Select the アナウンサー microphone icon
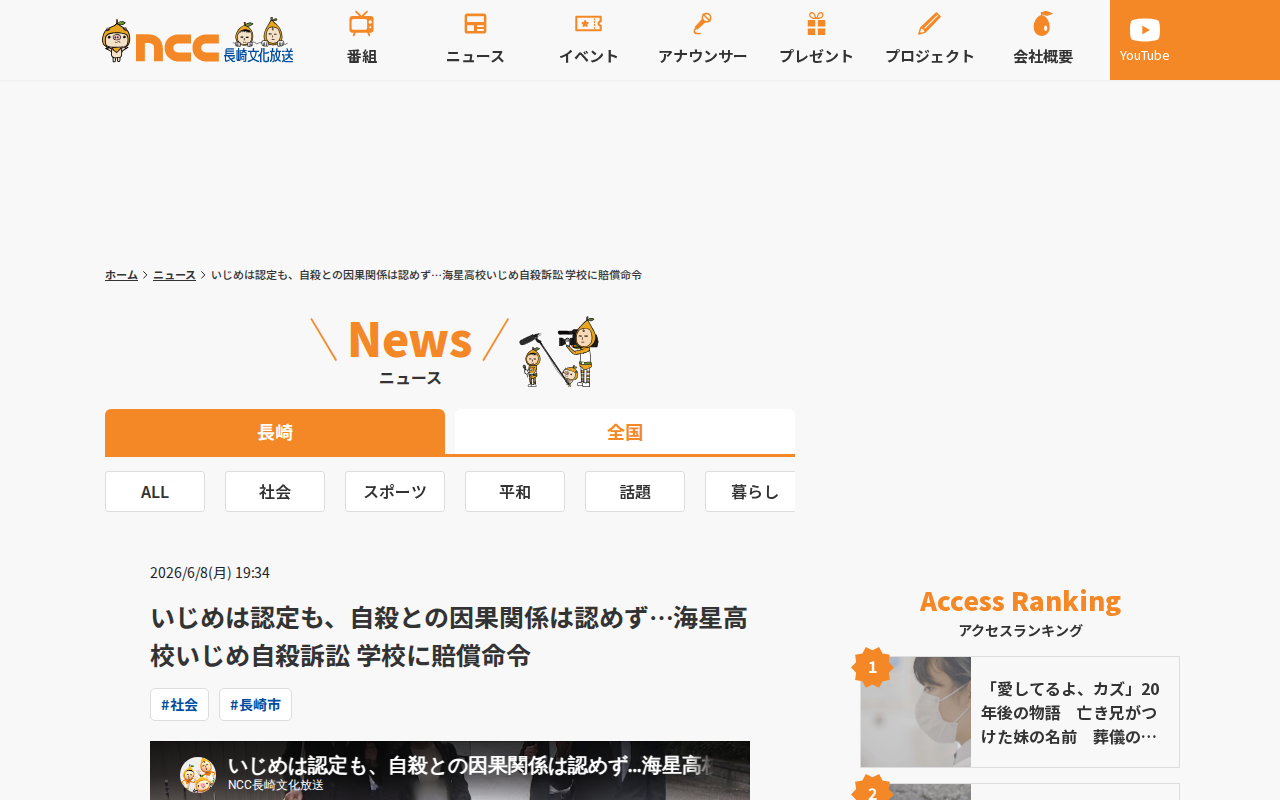Image resolution: width=1280 pixels, height=800 pixels. [702, 24]
